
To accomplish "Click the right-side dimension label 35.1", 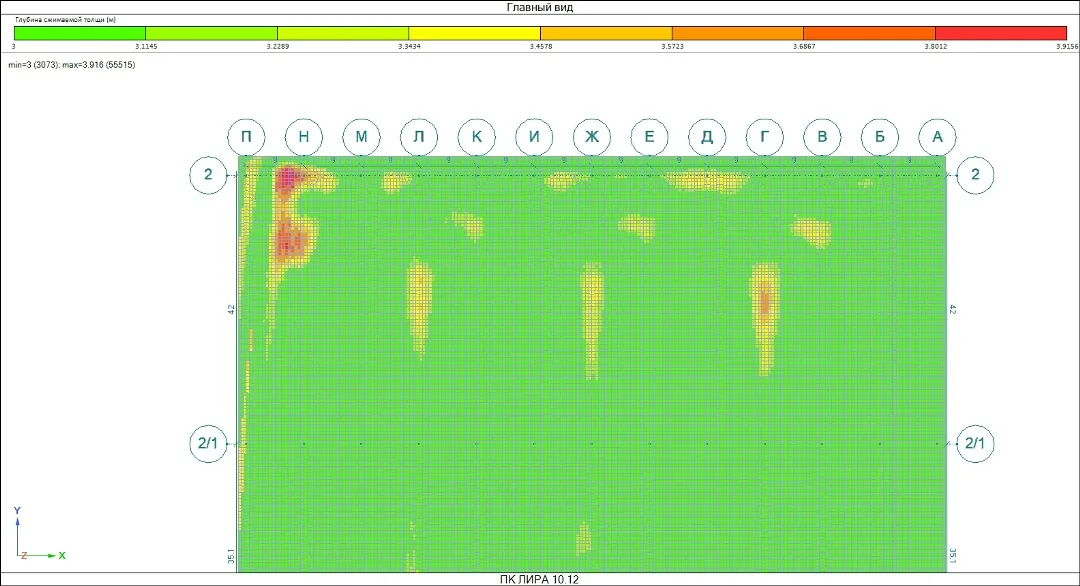I will (953, 555).
